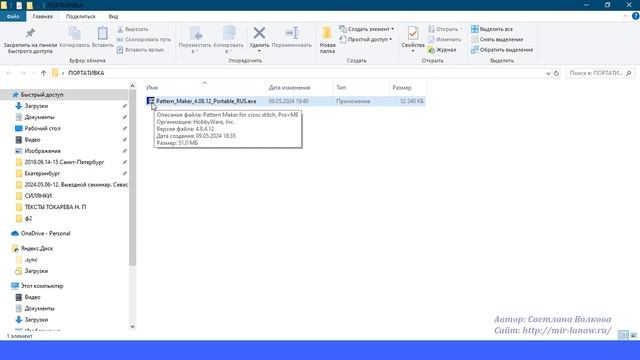Click Edit in ribbon
Screen dimensions: 640x360
tap(444, 40)
